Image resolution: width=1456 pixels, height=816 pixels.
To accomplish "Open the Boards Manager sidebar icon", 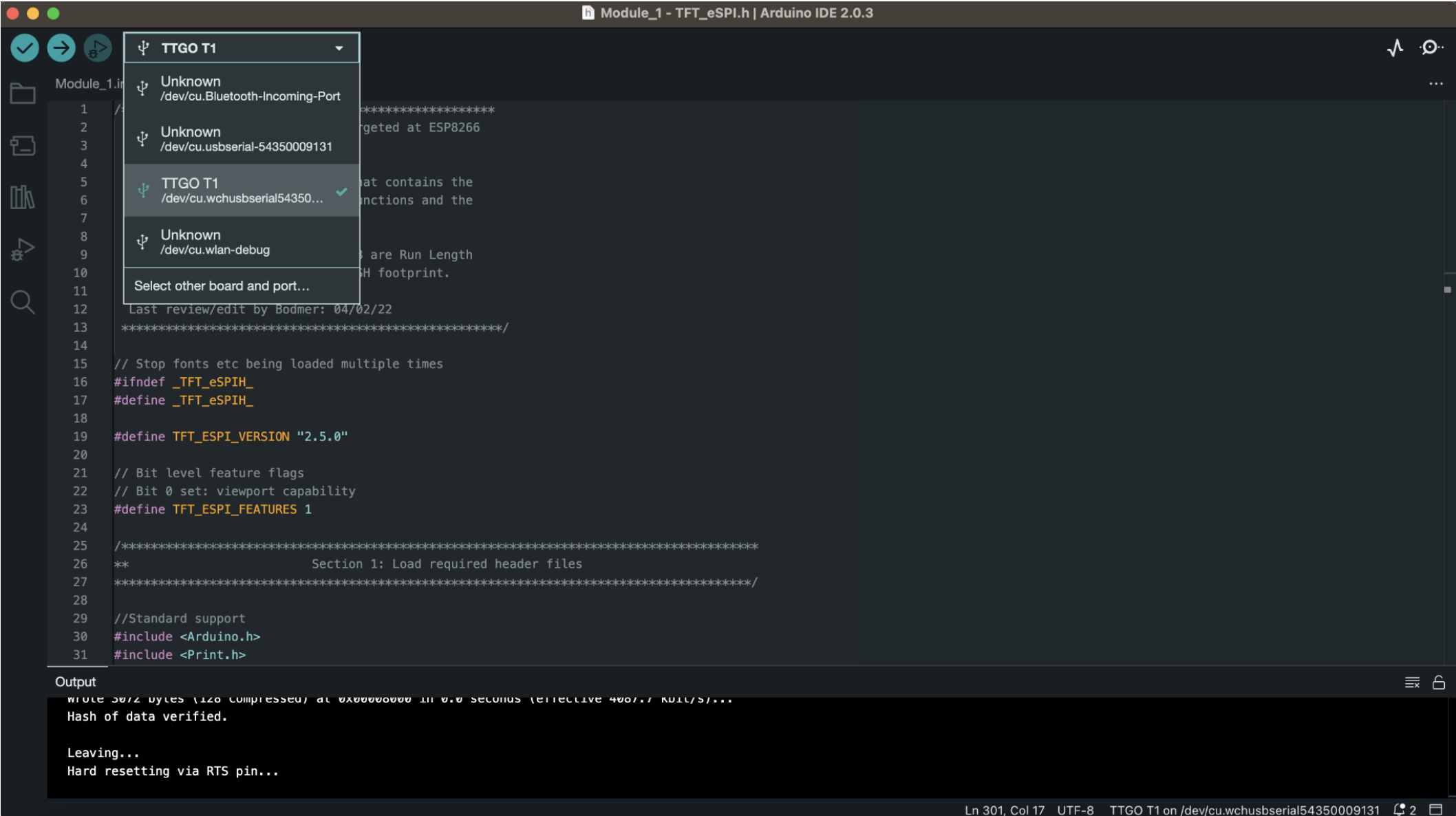I will click(x=23, y=145).
